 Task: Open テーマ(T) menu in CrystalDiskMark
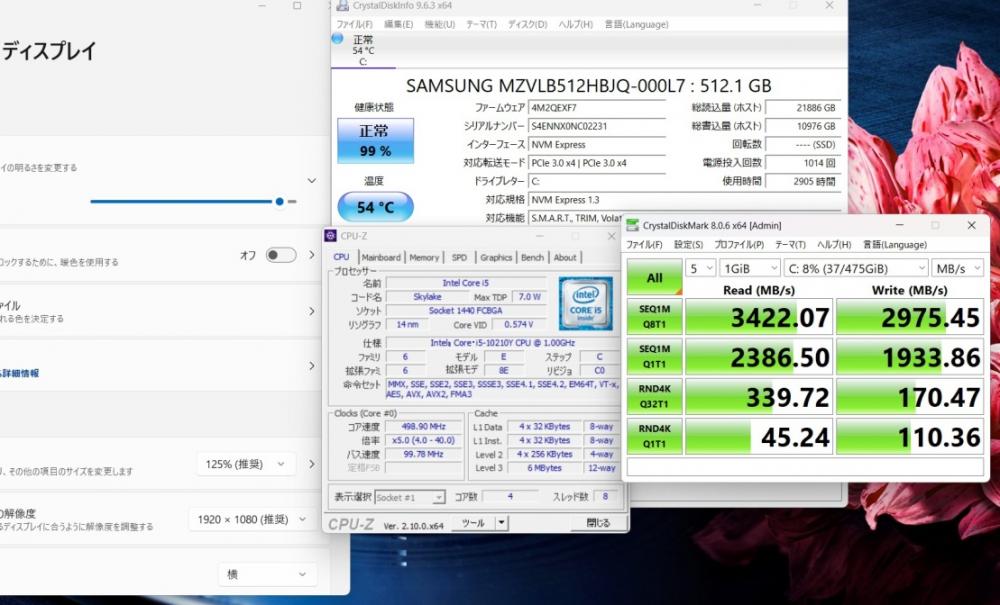(790, 245)
